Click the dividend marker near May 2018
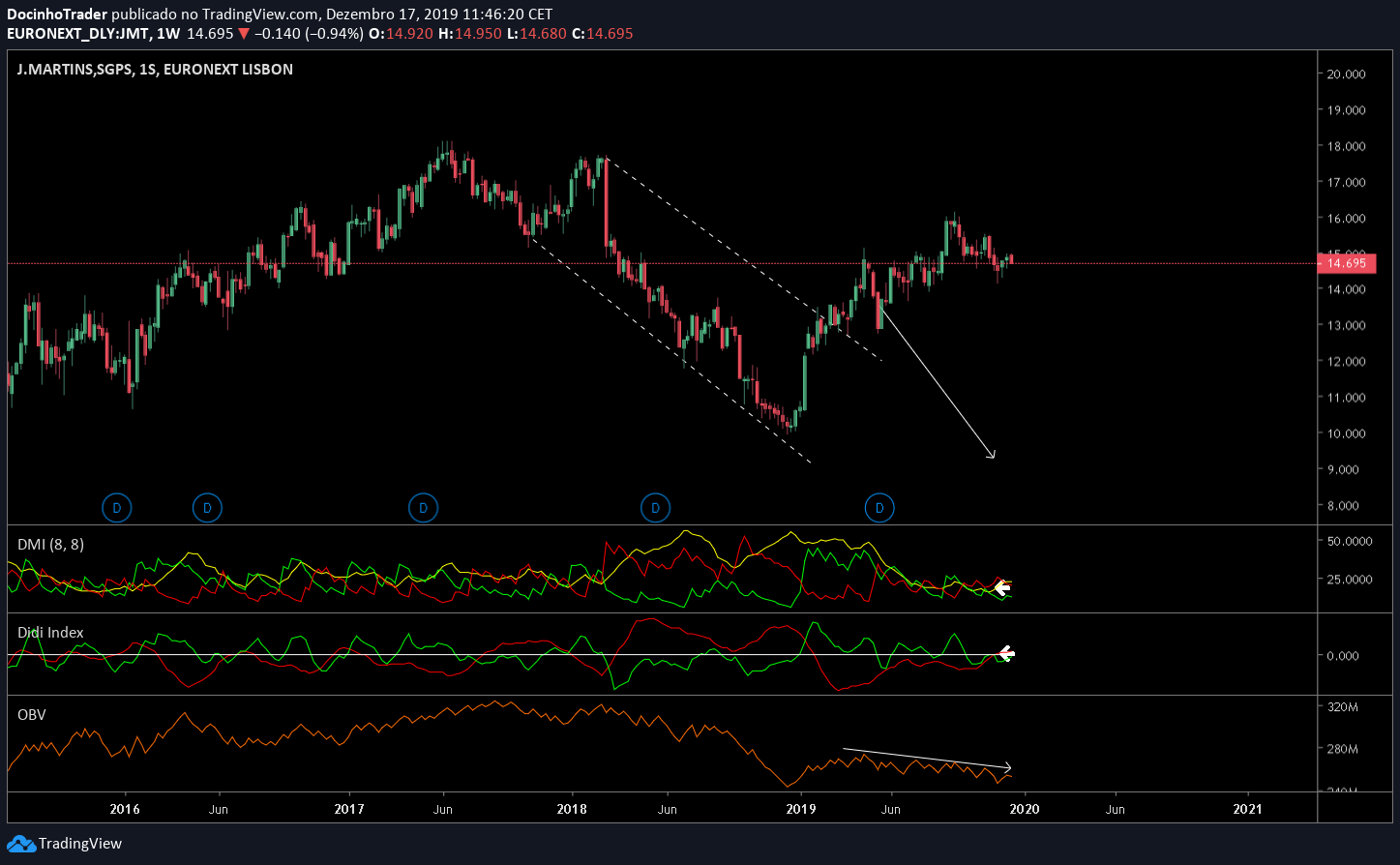The width and height of the screenshot is (1400, 865). click(x=655, y=507)
